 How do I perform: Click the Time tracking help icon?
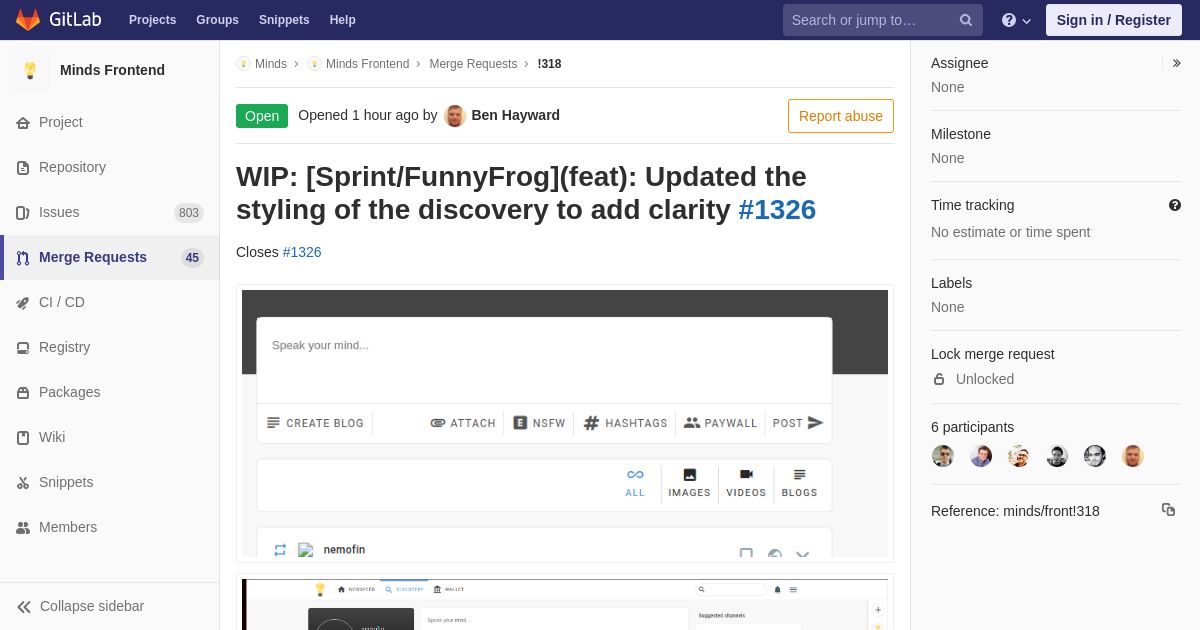pos(1175,205)
